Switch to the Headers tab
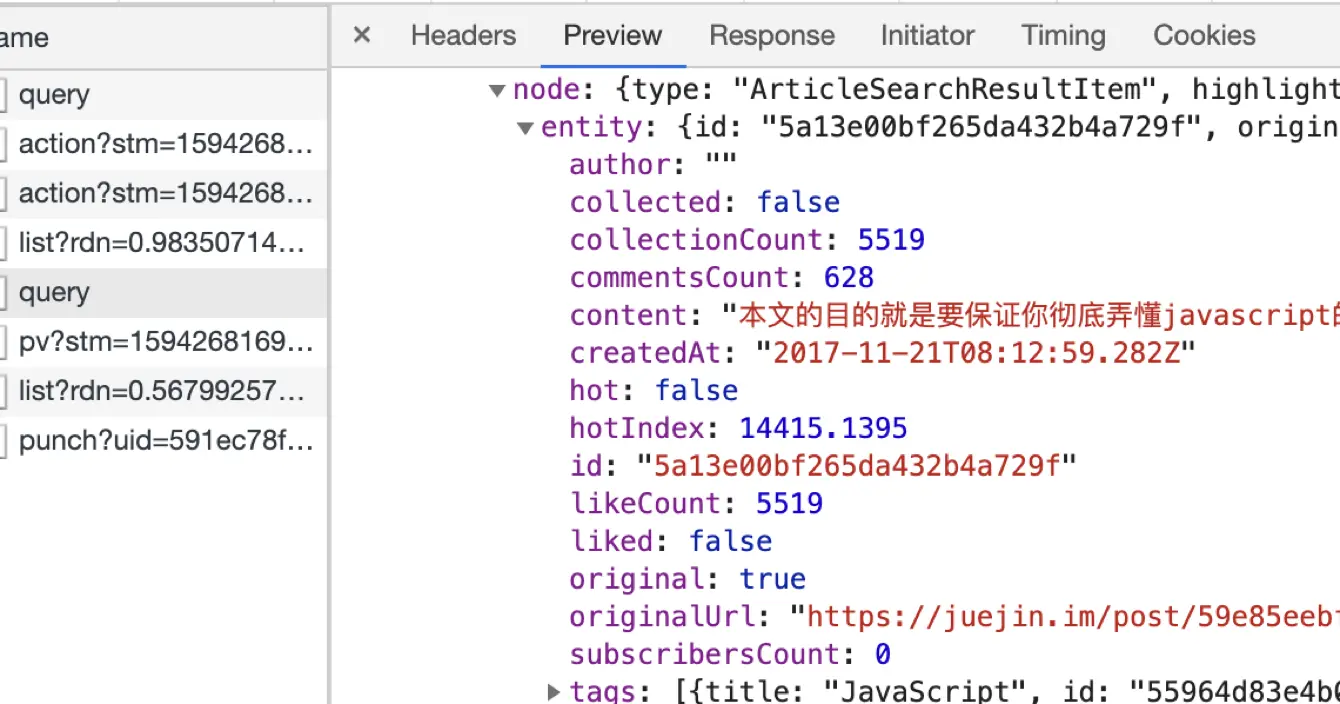This screenshot has width=1340, height=704. [463, 36]
